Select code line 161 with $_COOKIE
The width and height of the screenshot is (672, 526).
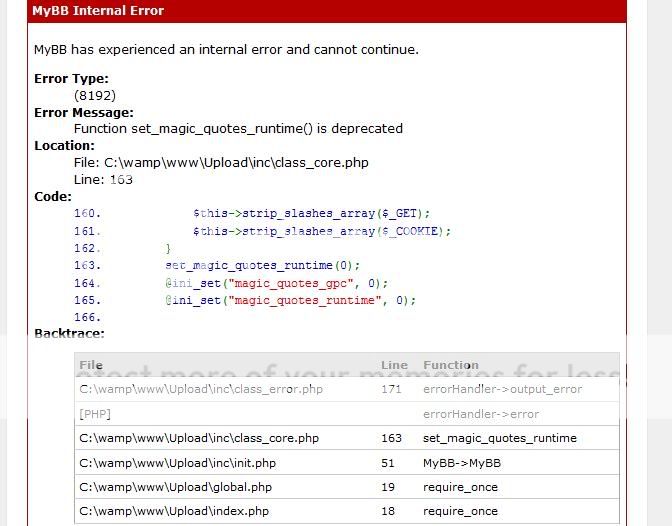[x=262, y=231]
